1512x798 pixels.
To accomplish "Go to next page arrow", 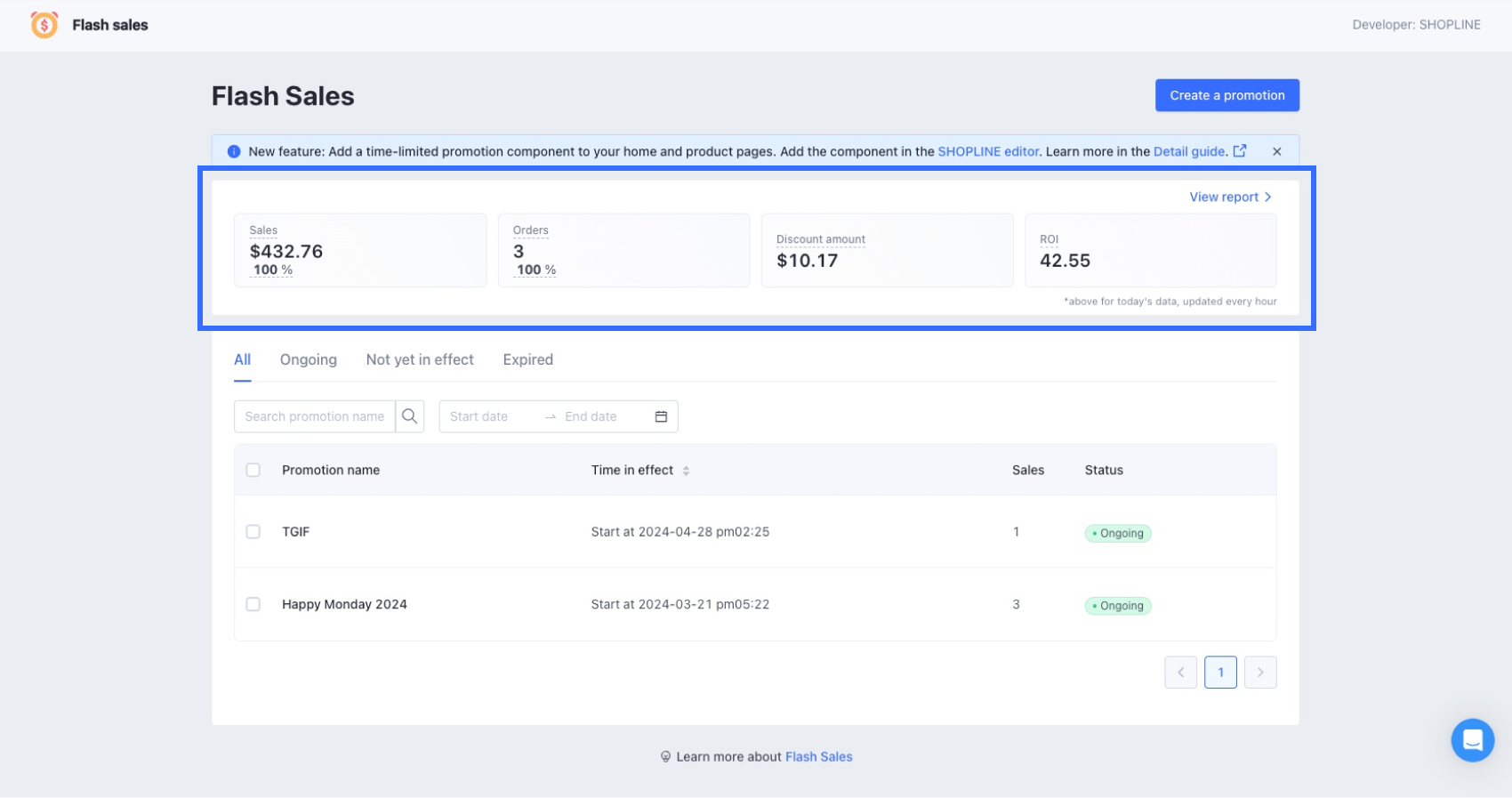I will (x=1260, y=673).
